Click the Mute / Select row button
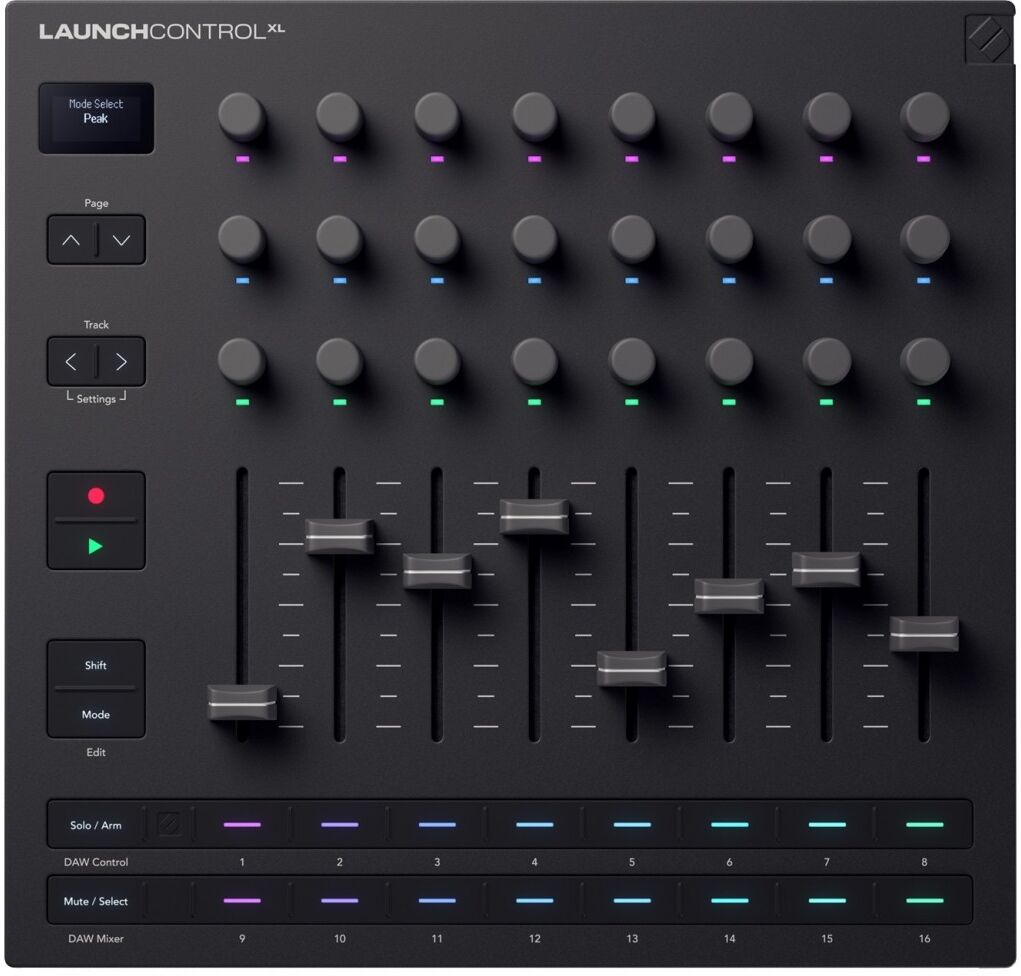Screen dimensions: 1021x976 96,901
